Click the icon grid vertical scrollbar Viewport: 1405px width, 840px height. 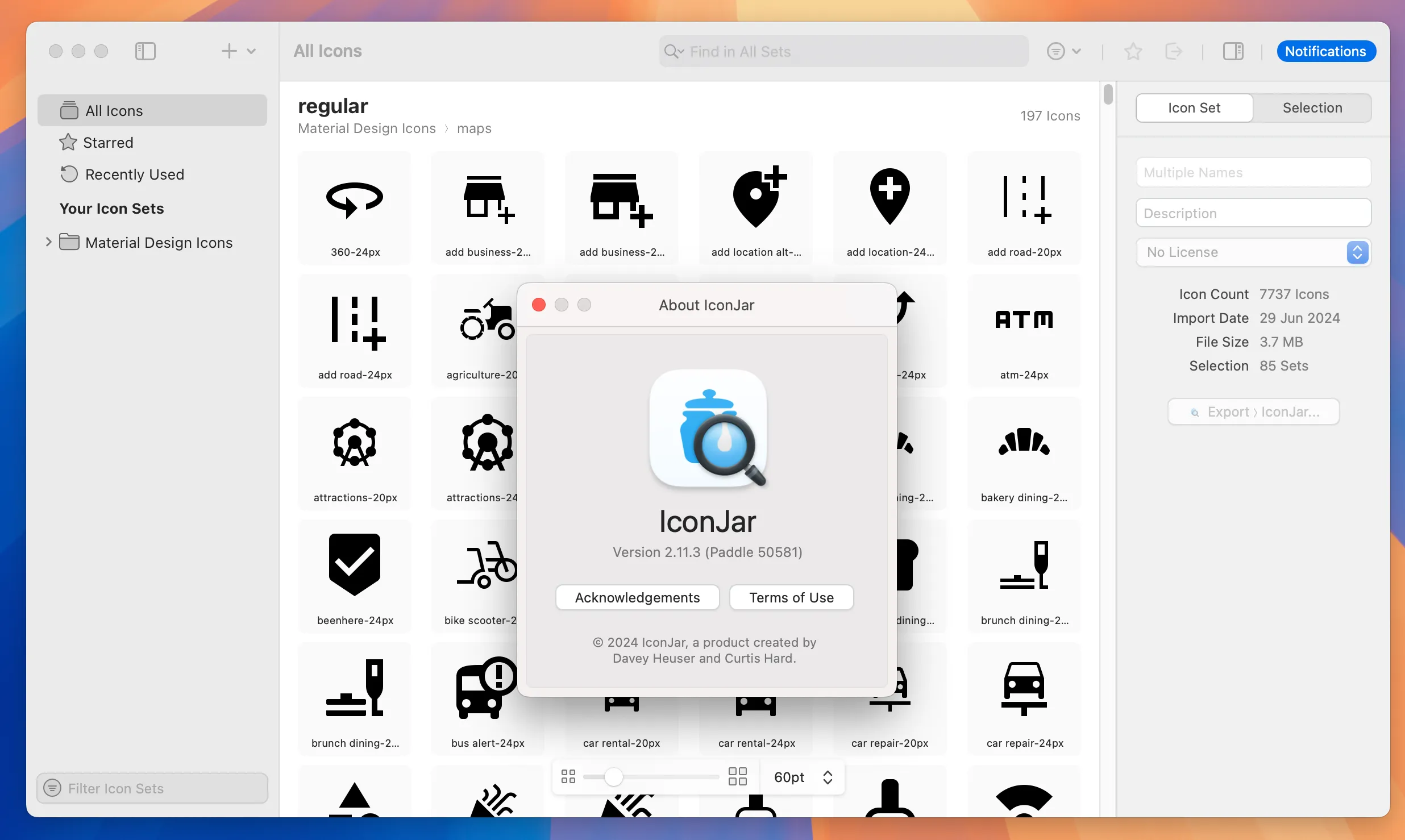pos(1108,94)
